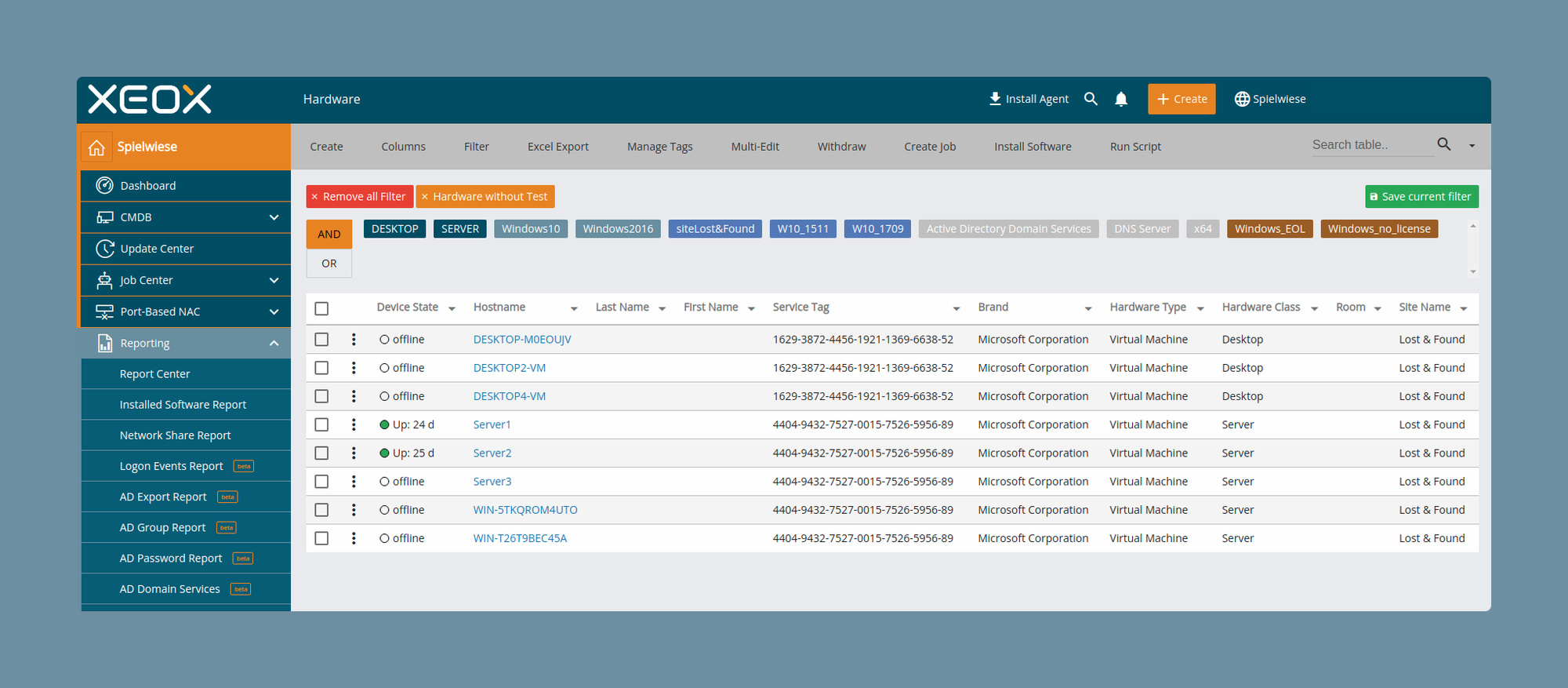Screen dimensions: 1568x688
Task: Open row menu for DESKTOP2-VM
Action: 354,368
